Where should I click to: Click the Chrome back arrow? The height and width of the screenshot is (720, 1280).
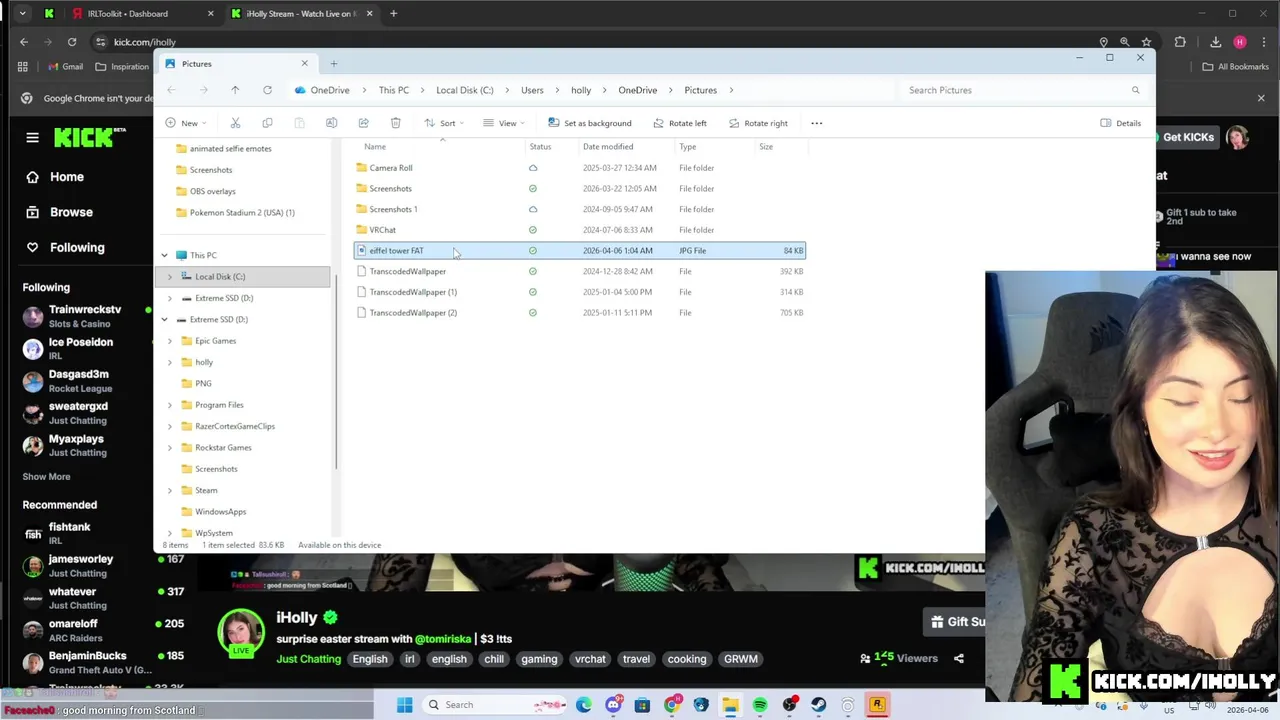[24, 42]
